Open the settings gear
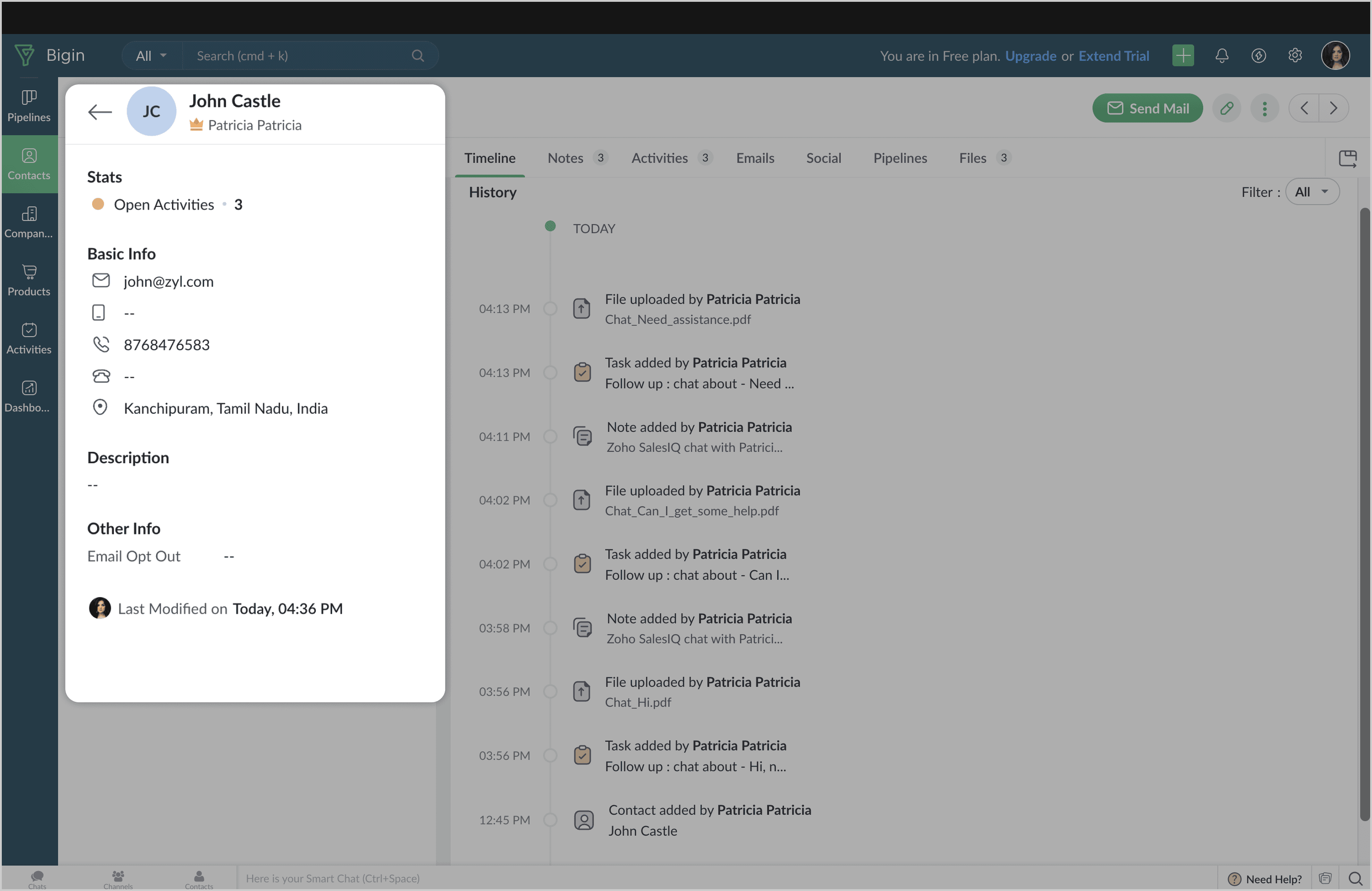 tap(1295, 55)
